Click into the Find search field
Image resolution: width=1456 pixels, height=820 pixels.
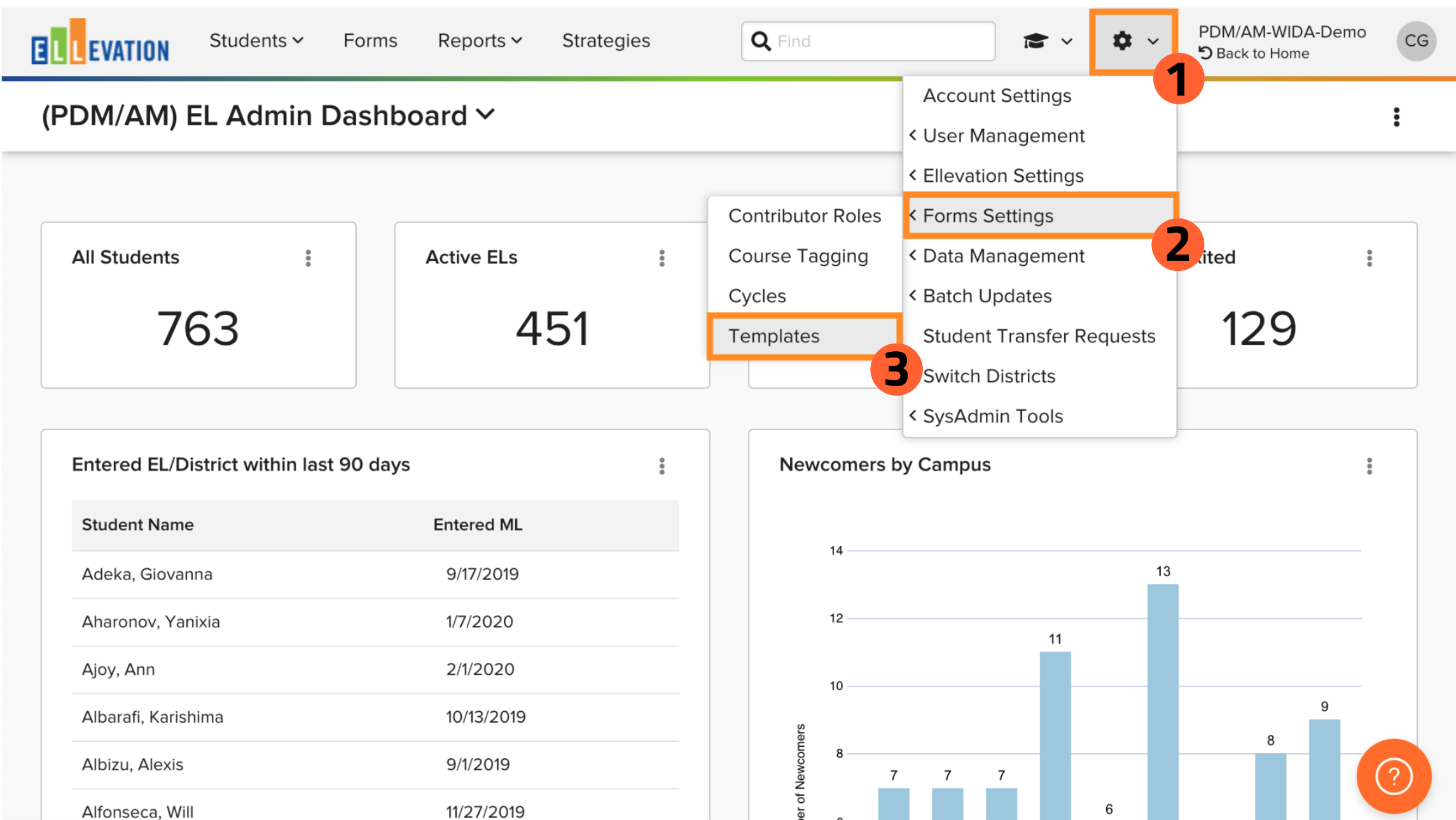point(868,41)
